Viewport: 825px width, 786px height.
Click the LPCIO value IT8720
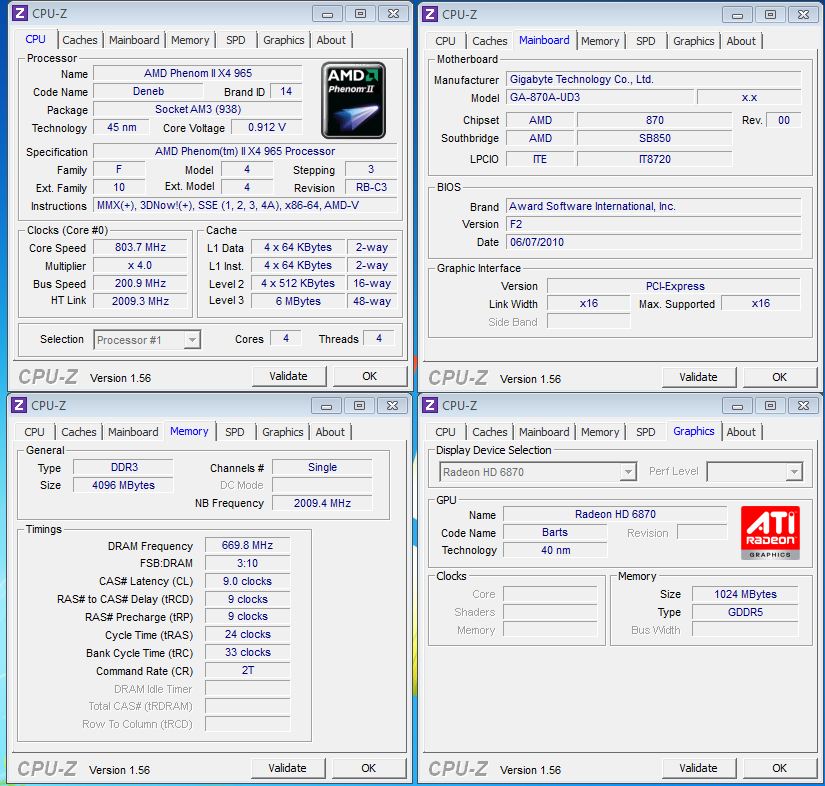655,159
